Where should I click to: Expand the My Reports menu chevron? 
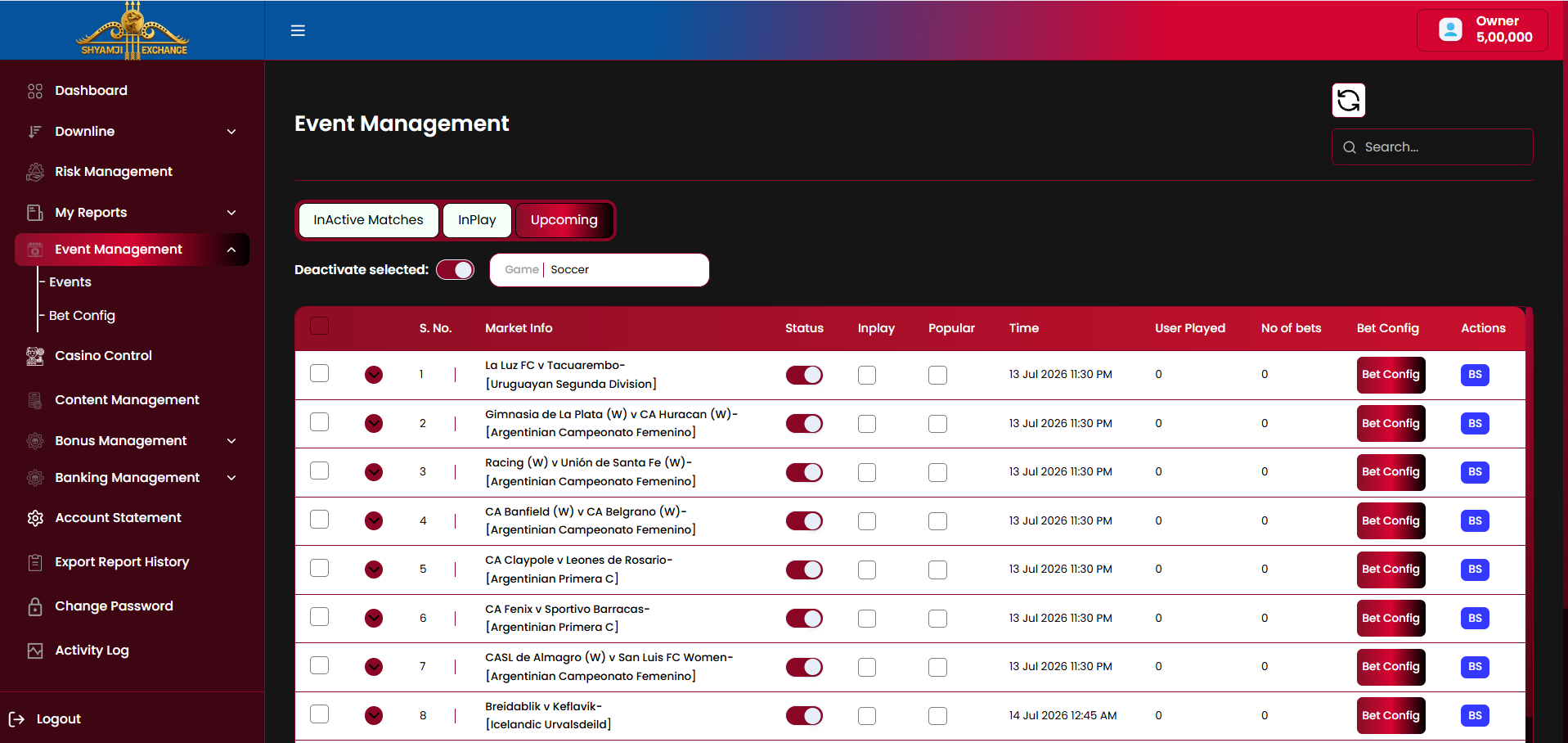[231, 213]
